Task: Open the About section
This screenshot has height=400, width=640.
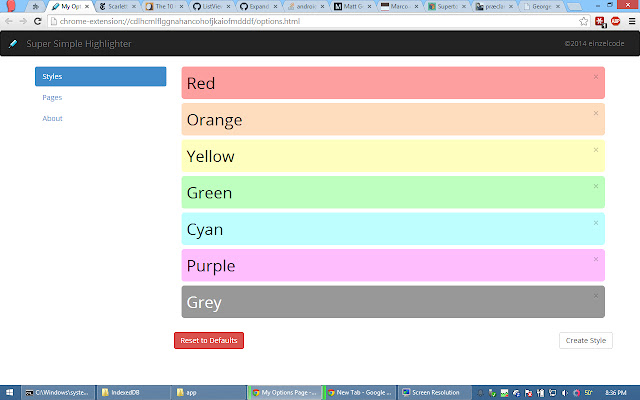Action: click(53, 118)
